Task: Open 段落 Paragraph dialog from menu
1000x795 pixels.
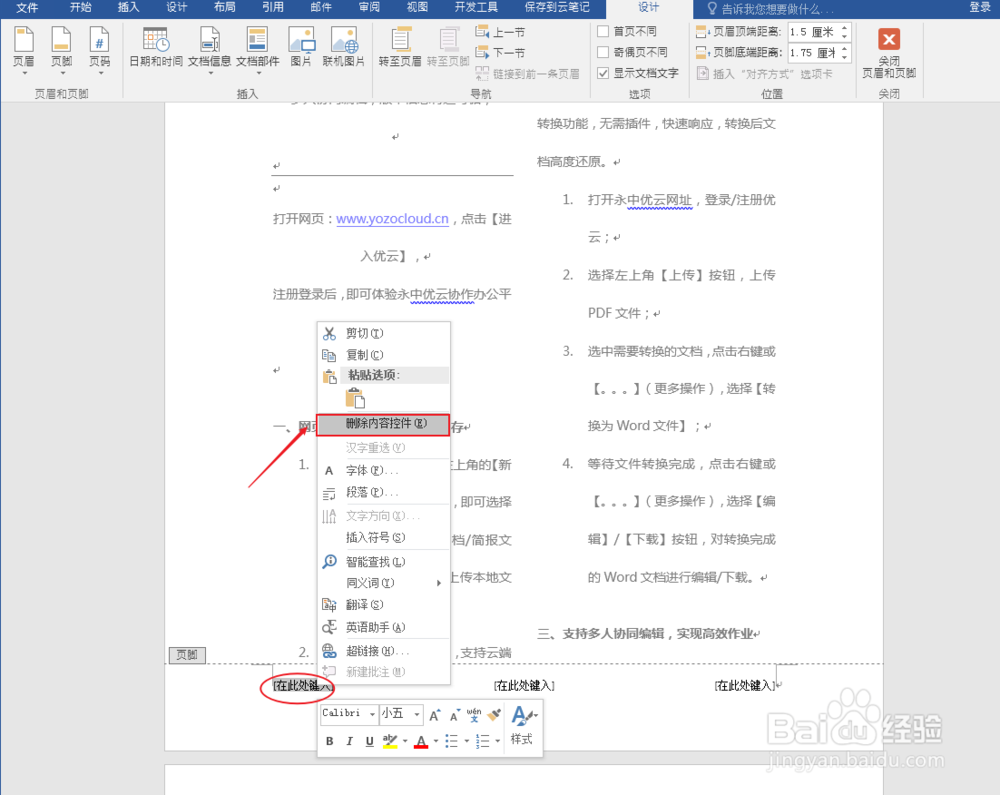Action: (x=383, y=493)
